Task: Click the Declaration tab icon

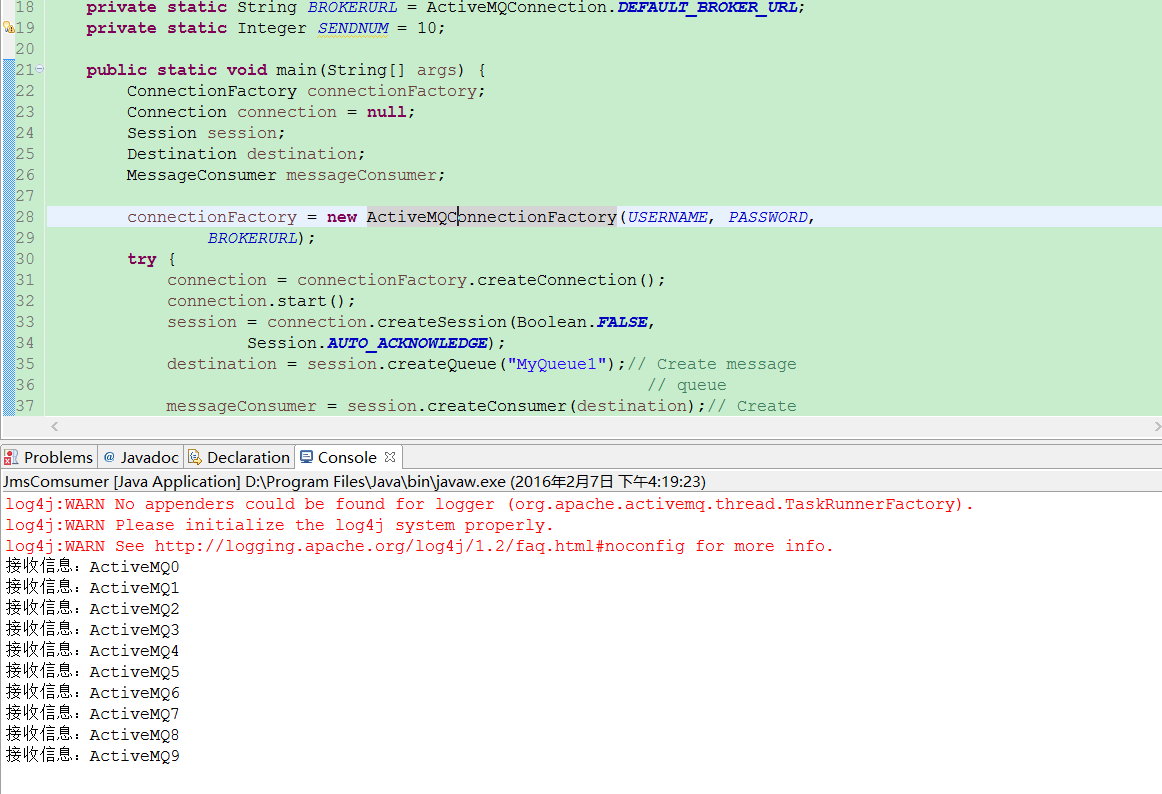Action: [x=194, y=457]
